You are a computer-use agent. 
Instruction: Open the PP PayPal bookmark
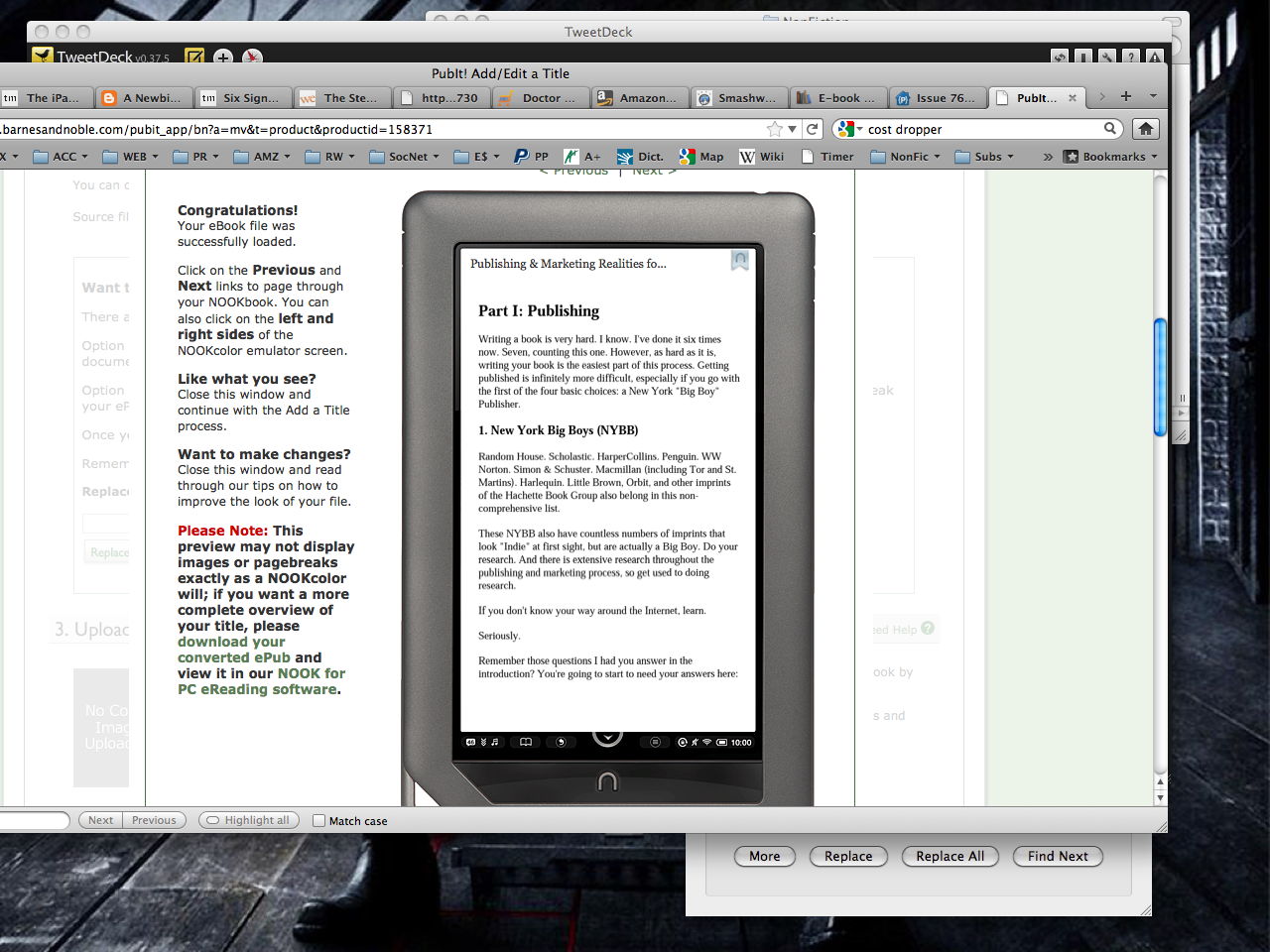[x=531, y=157]
